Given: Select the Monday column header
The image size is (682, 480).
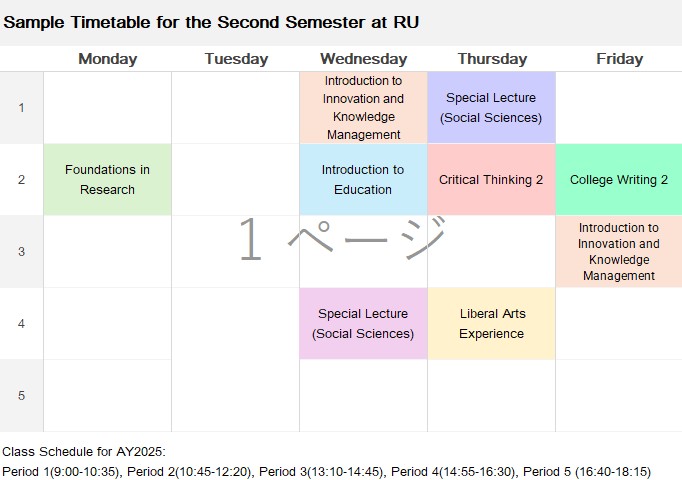Looking at the screenshot, I should 107,59.
